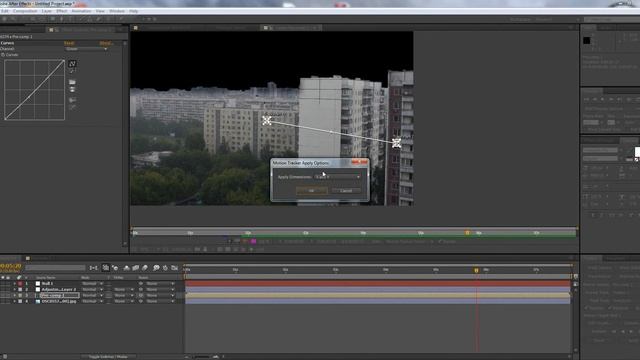Click the Brainstorm icon in timeline

pyautogui.click(x=156, y=268)
